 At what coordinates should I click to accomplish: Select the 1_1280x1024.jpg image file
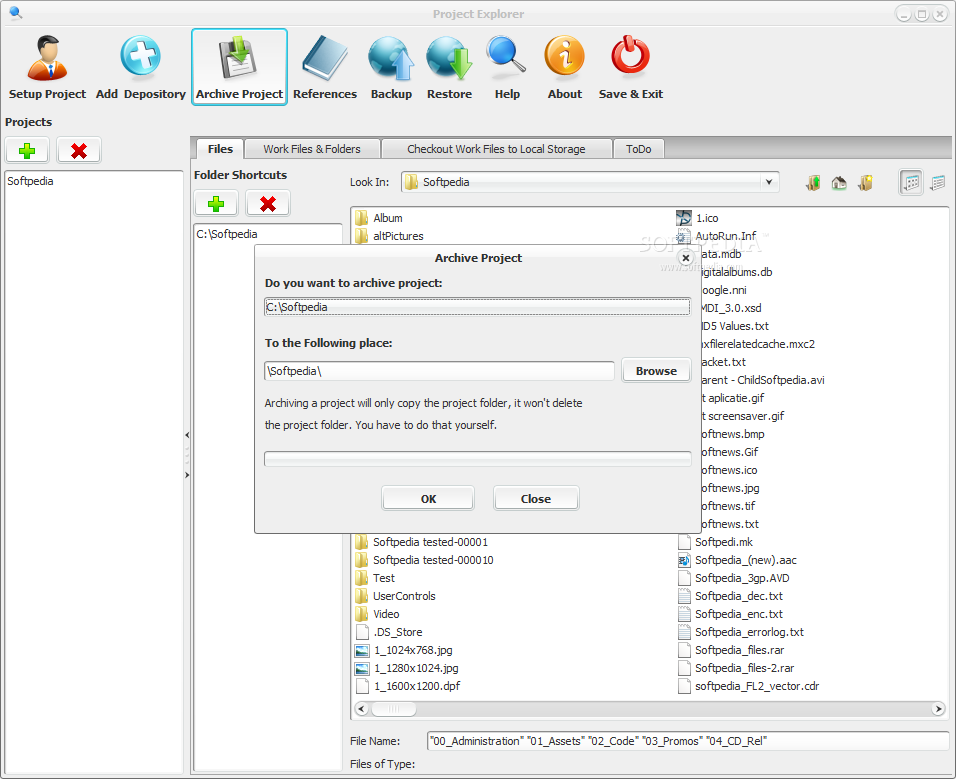[x=407, y=668]
